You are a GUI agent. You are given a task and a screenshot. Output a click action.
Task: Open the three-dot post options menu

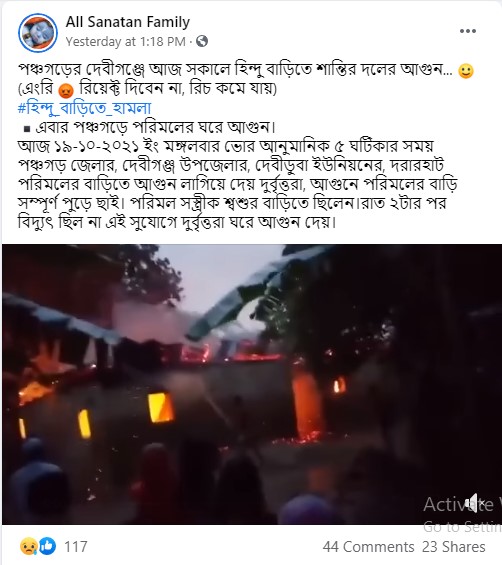(x=468, y=31)
